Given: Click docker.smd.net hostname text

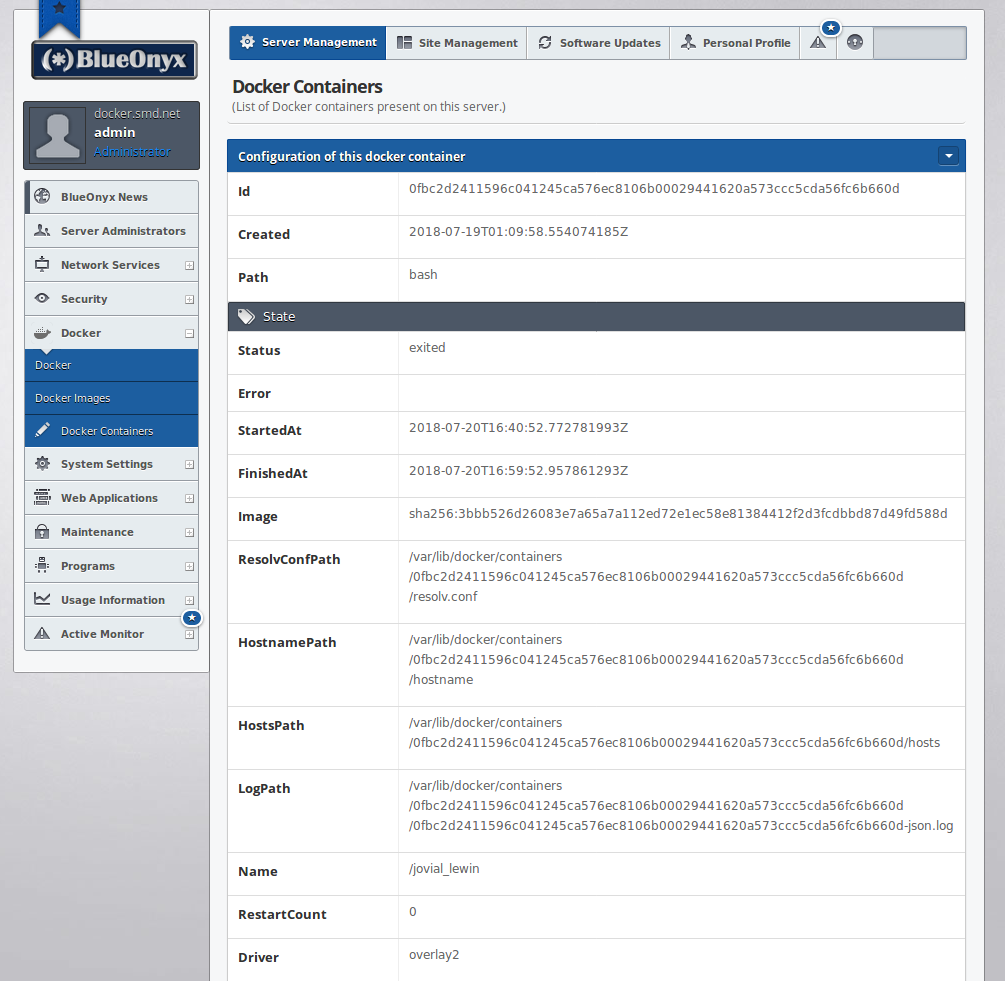Looking at the screenshot, I should [137, 113].
